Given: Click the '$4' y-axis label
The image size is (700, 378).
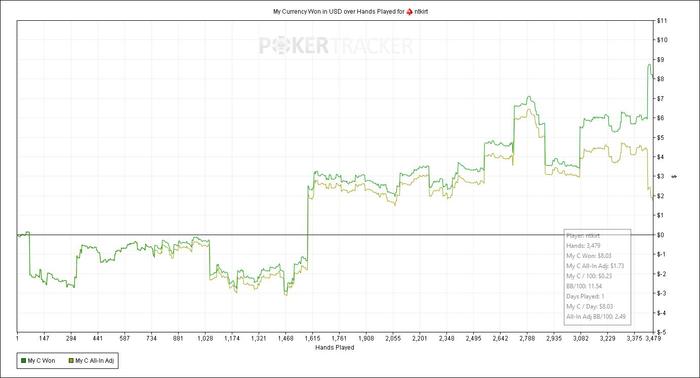Looking at the screenshot, I should point(661,157).
